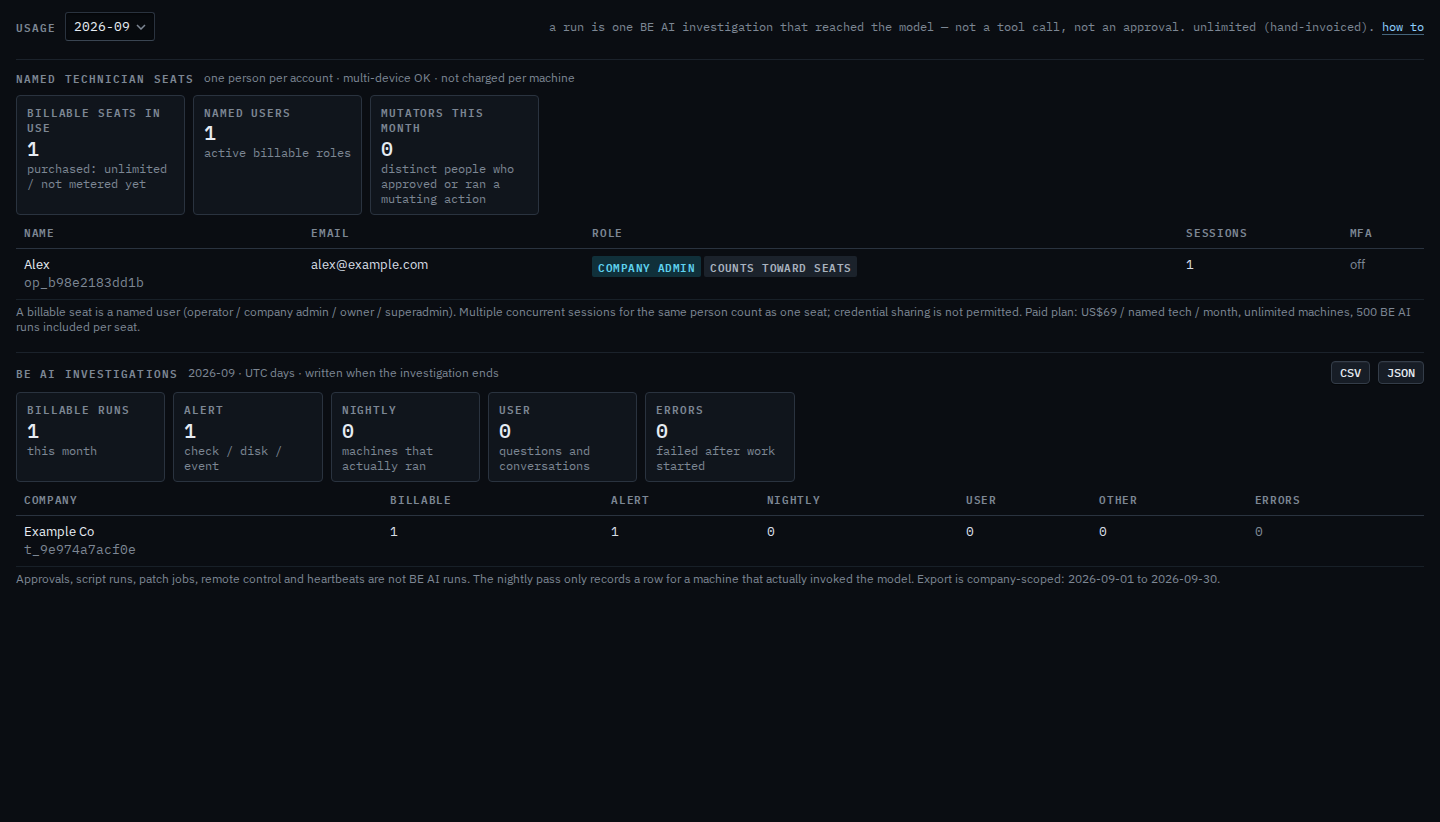1440x822 pixels.
Task: Click the Named Technician Seats heading
Action: point(105,79)
